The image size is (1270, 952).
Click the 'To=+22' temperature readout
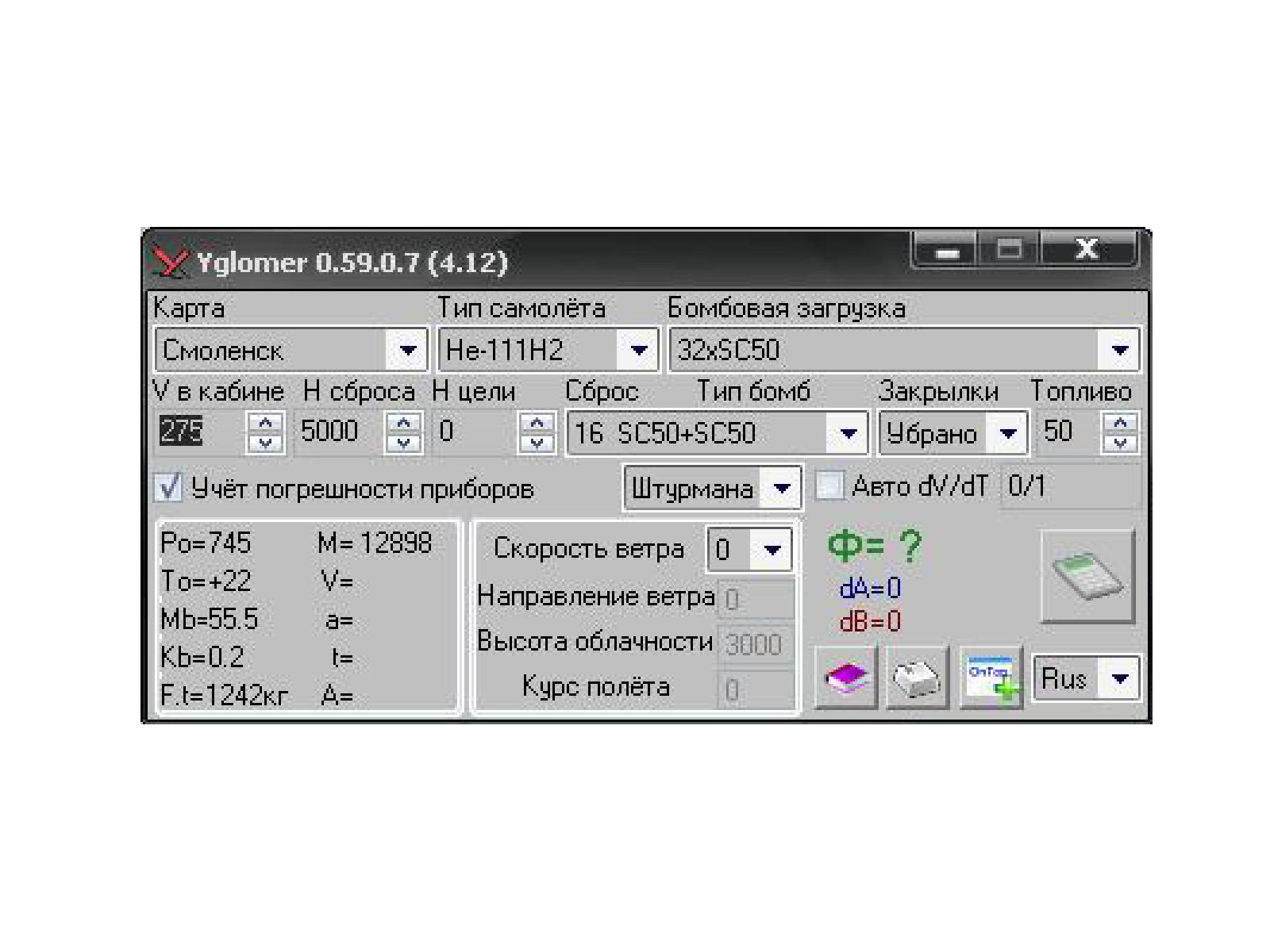click(x=206, y=582)
